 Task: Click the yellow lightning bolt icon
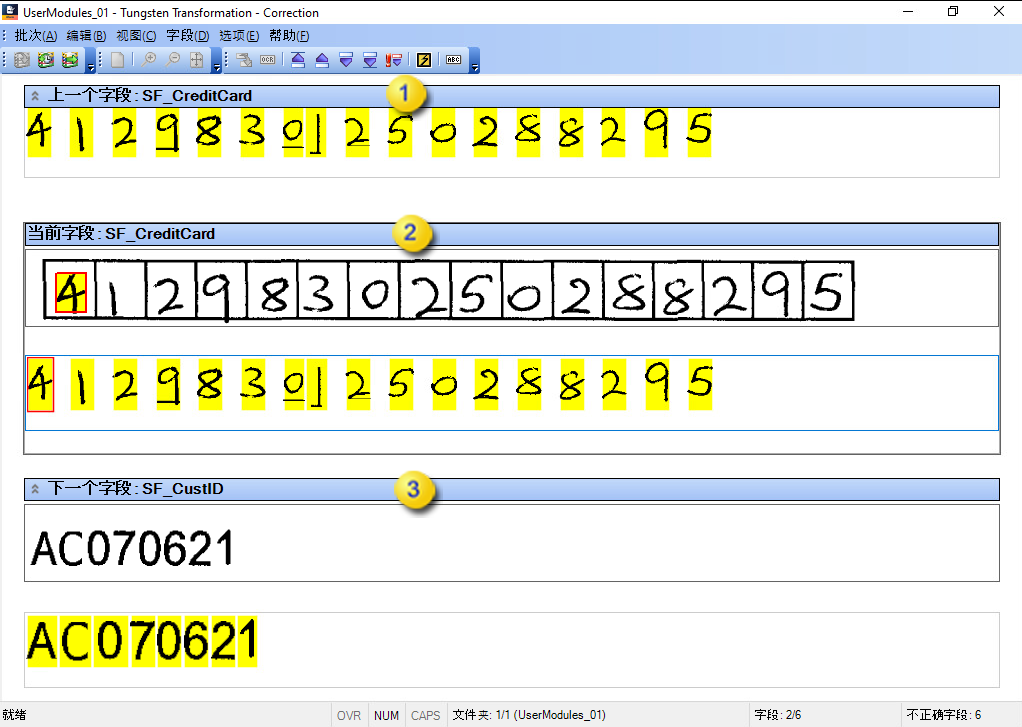(424, 60)
